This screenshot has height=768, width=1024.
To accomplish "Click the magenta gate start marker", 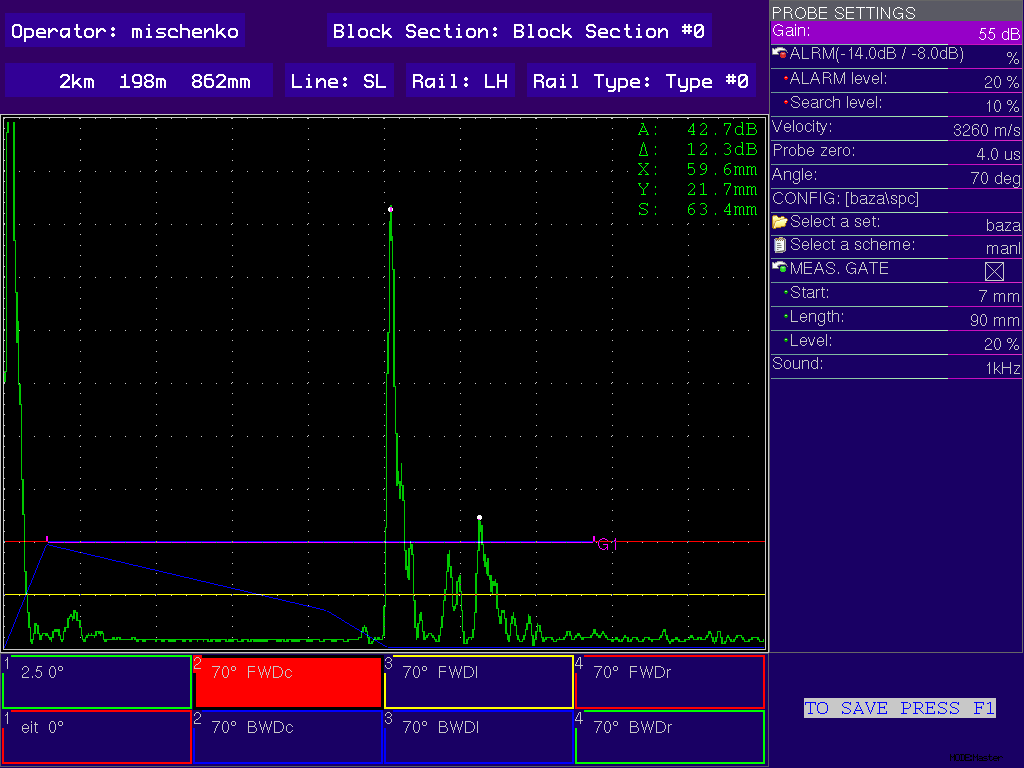I will pyautogui.click(x=47, y=539).
